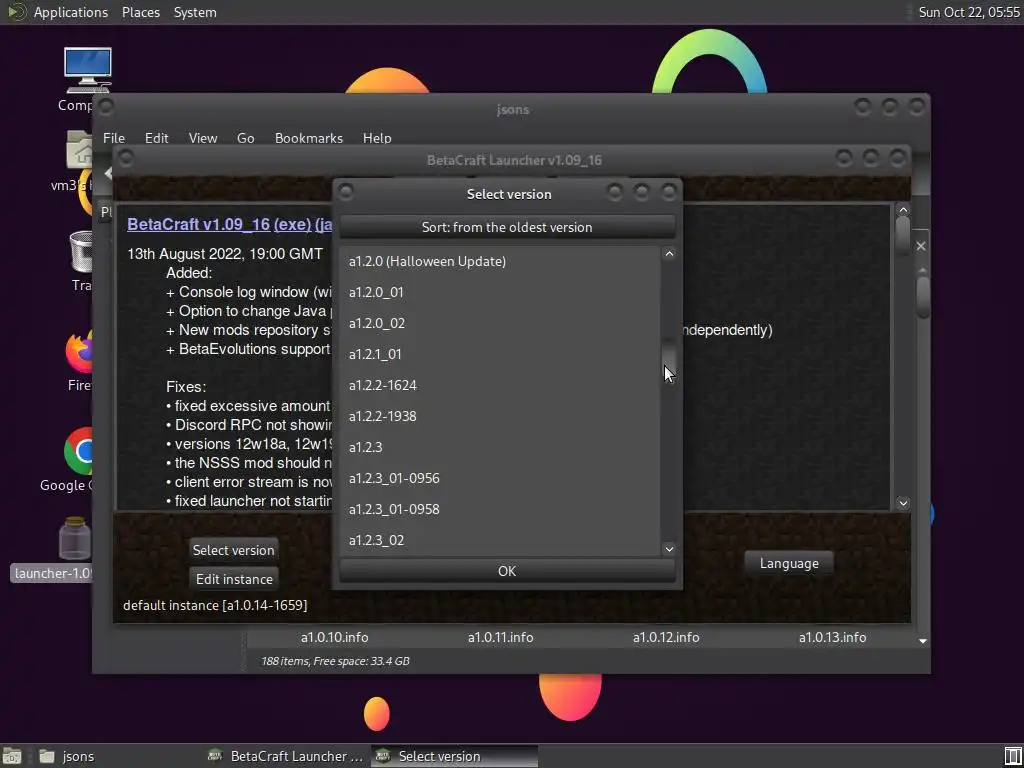
Task: Click the jsons window back arrow
Action: (108, 173)
